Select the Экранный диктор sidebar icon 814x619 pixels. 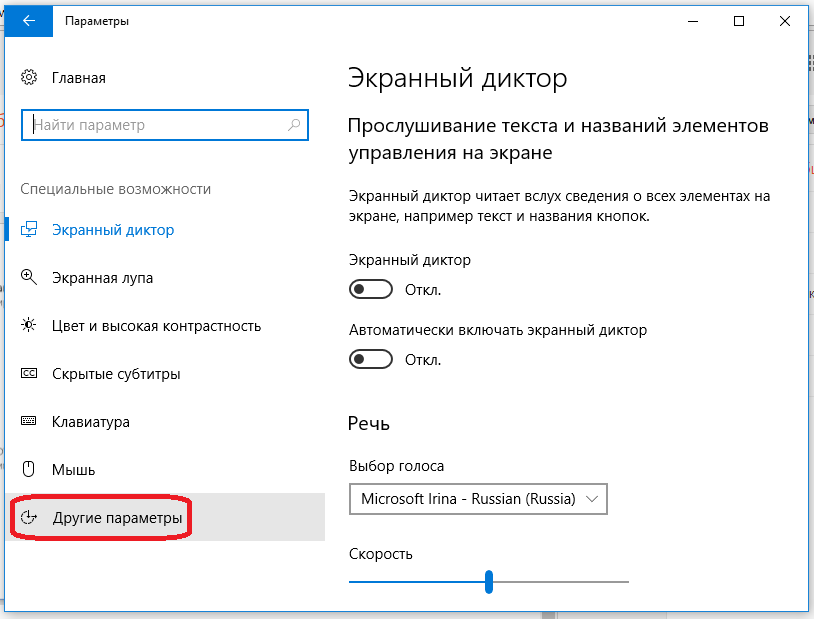(29, 230)
